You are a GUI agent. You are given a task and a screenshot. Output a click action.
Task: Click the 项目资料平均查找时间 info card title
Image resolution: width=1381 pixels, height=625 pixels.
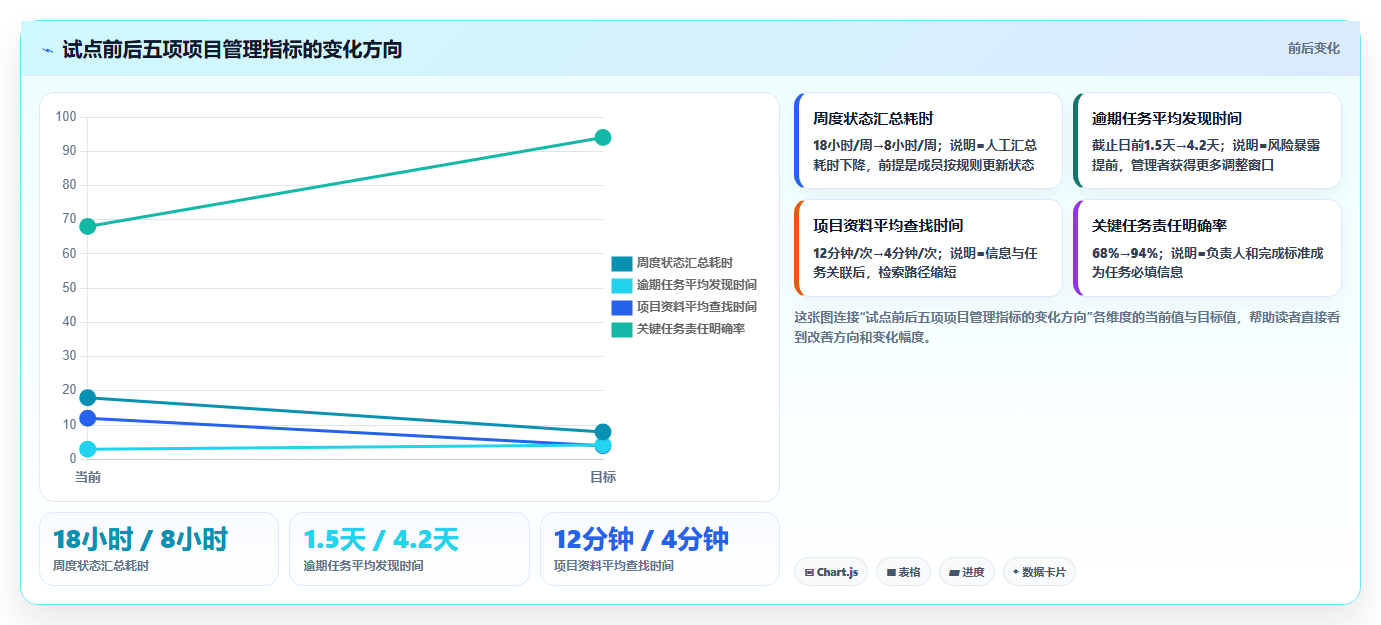[x=889, y=226]
